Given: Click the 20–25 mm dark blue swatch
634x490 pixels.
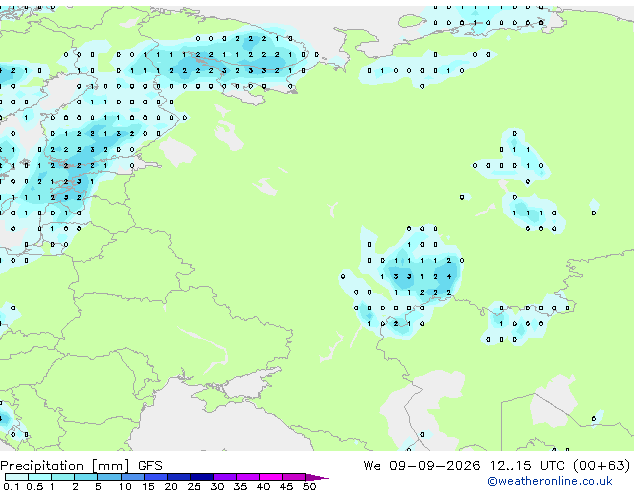Looking at the screenshot, I should point(179,477).
